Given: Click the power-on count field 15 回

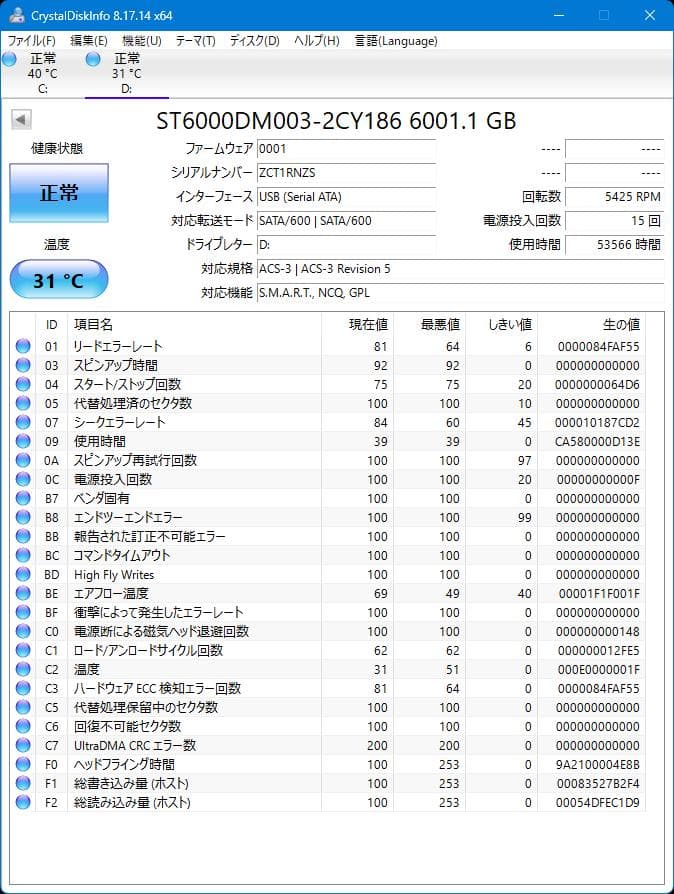Looking at the screenshot, I should pyautogui.click(x=614, y=221).
